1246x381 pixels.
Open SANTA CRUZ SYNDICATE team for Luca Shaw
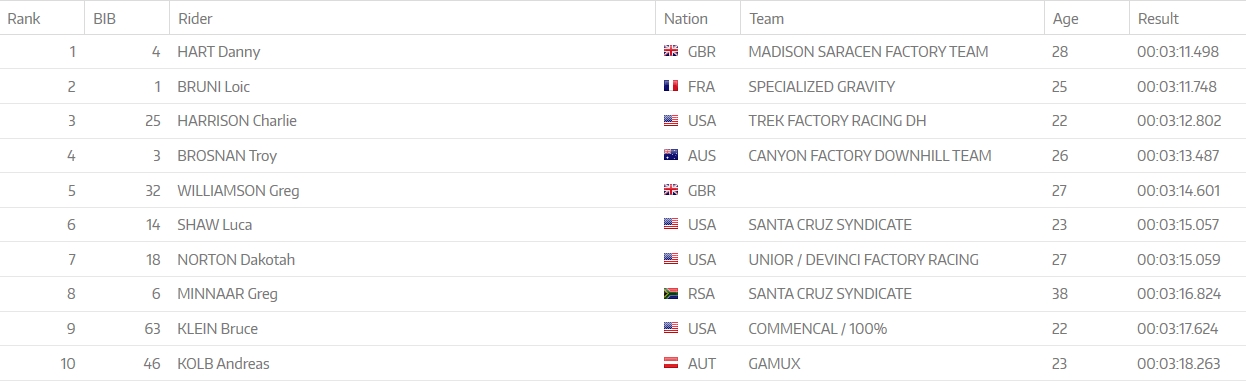[830, 225]
